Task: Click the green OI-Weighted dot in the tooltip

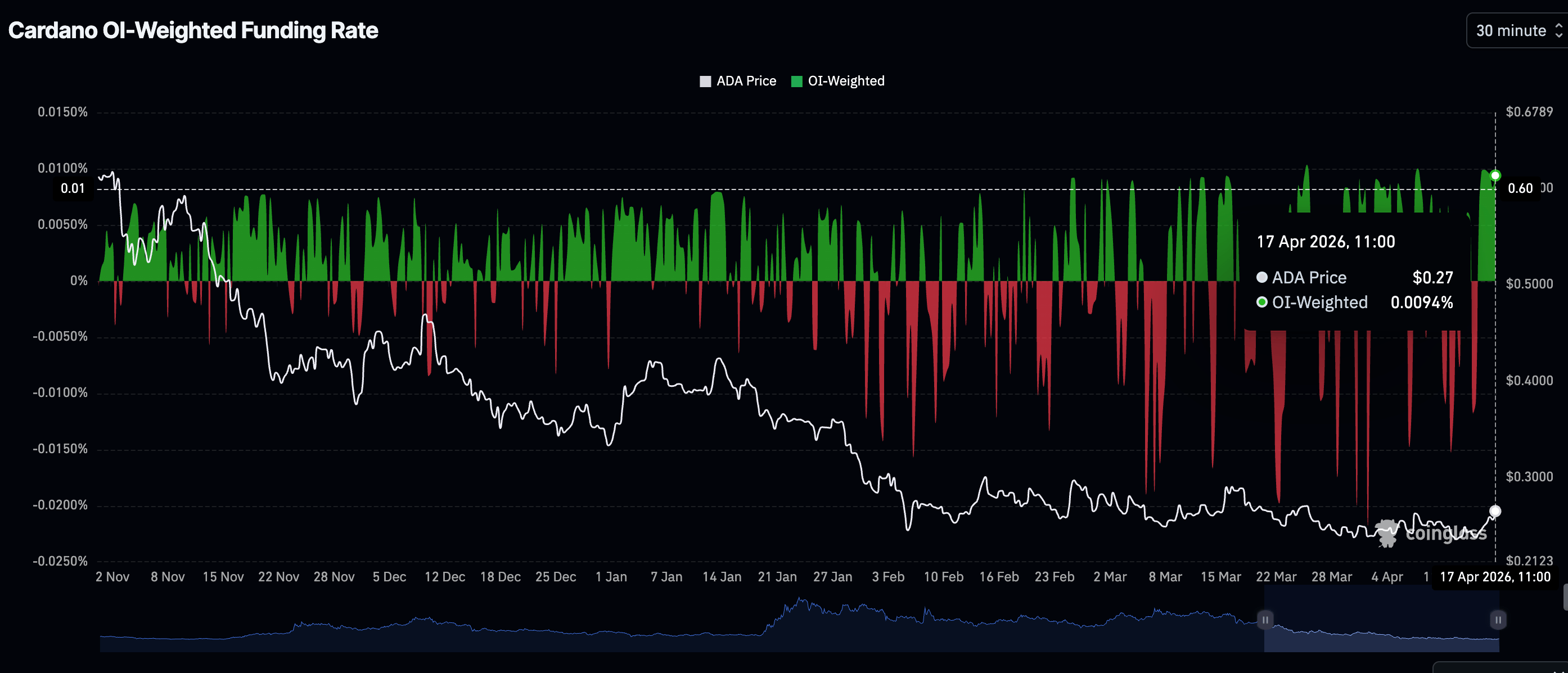Action: pos(1262,302)
